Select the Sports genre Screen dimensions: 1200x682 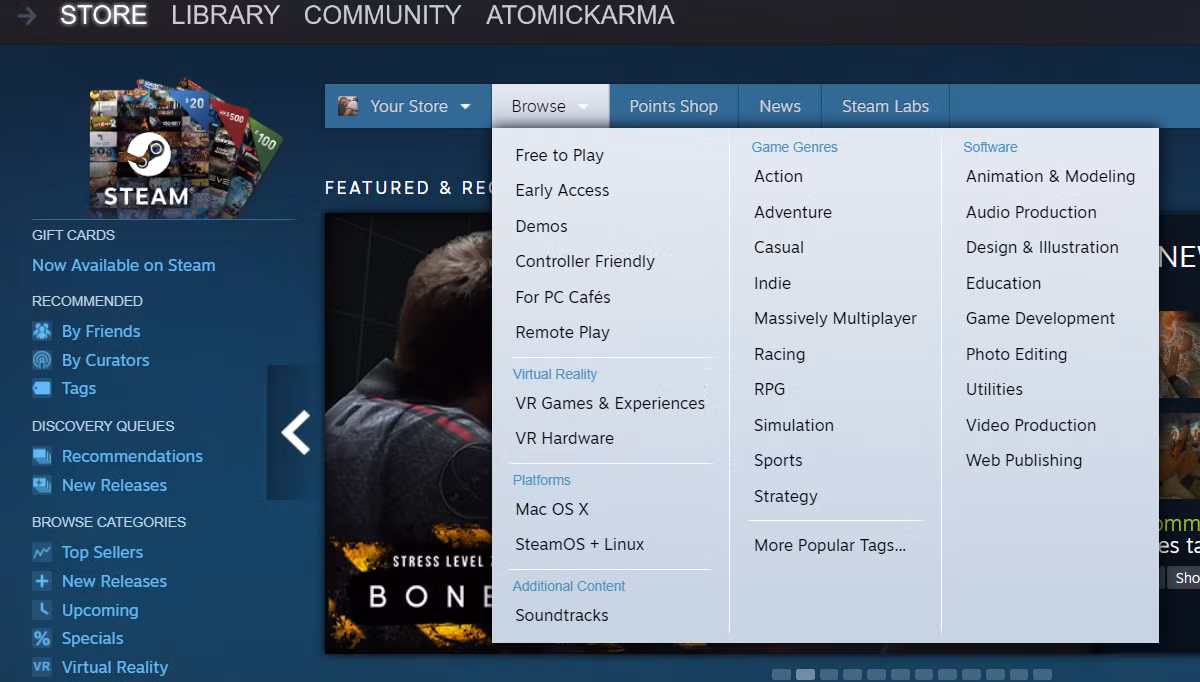(x=778, y=460)
